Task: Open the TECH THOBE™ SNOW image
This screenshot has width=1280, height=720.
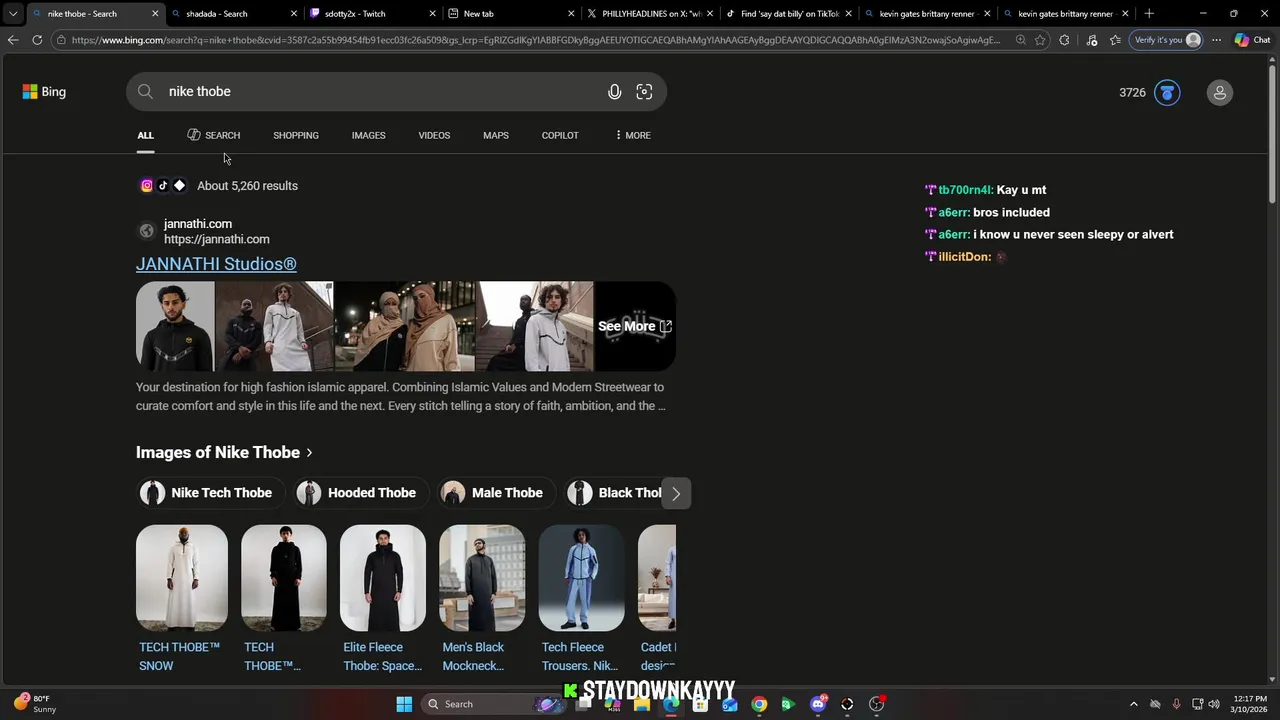Action: (x=181, y=578)
